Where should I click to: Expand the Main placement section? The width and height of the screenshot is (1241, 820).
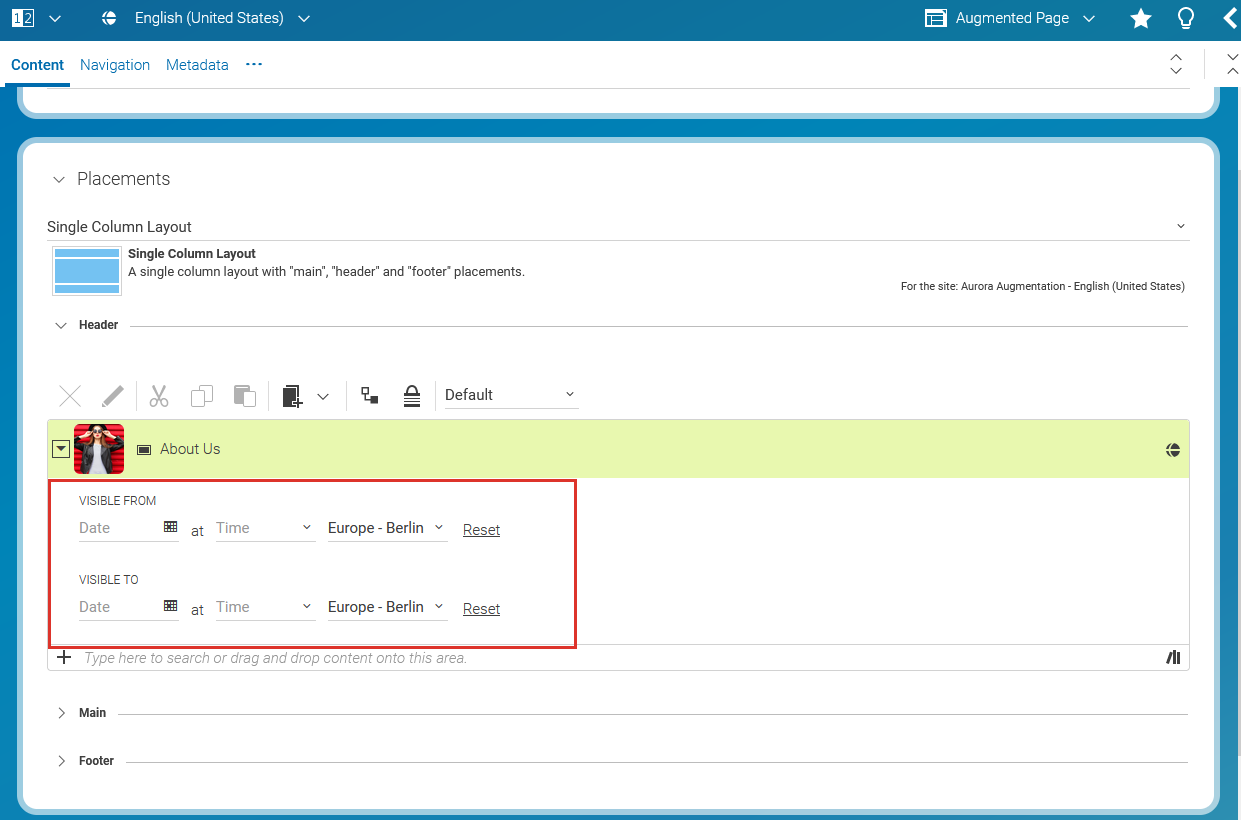click(62, 712)
